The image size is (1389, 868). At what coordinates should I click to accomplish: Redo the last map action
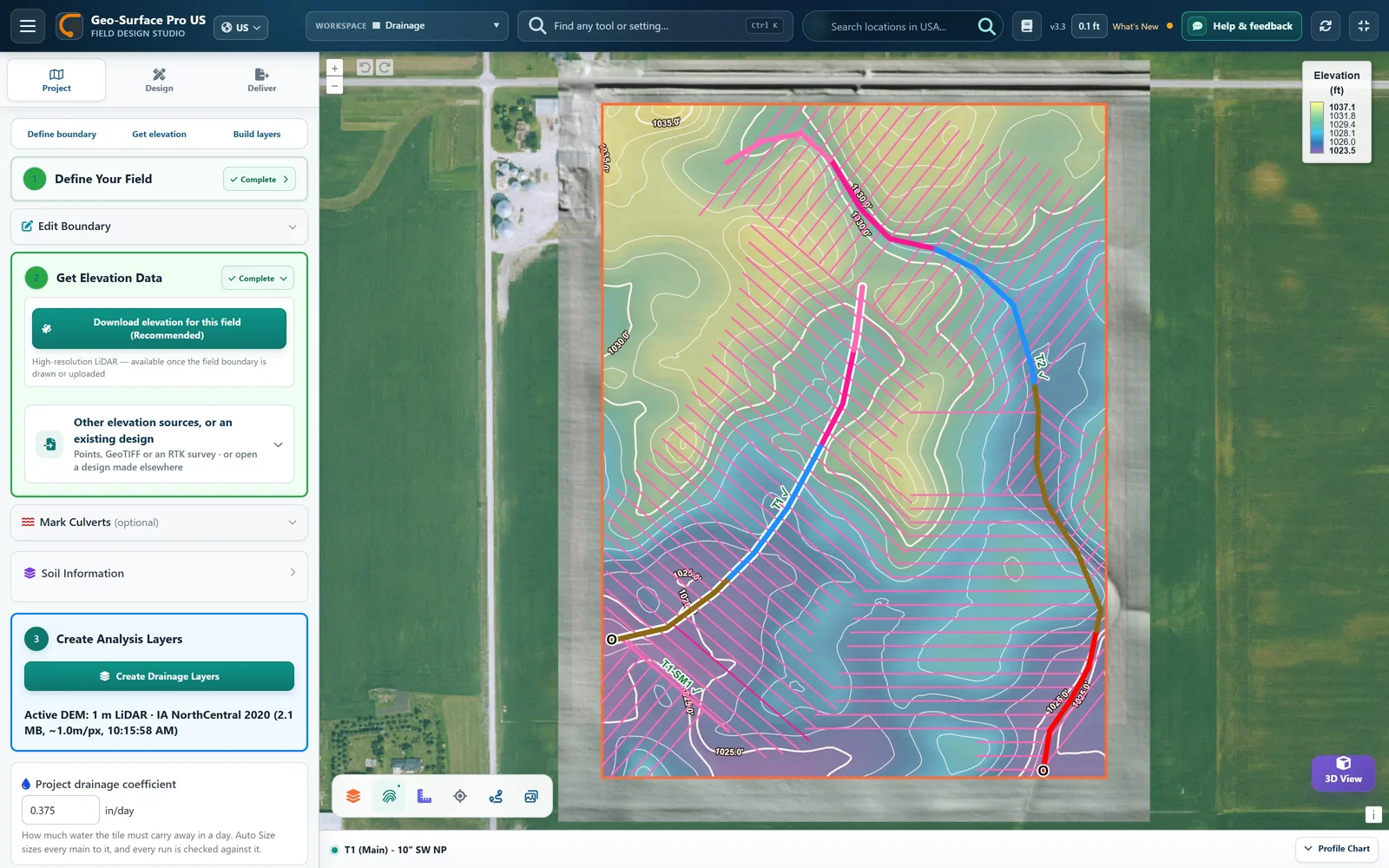pos(385,68)
